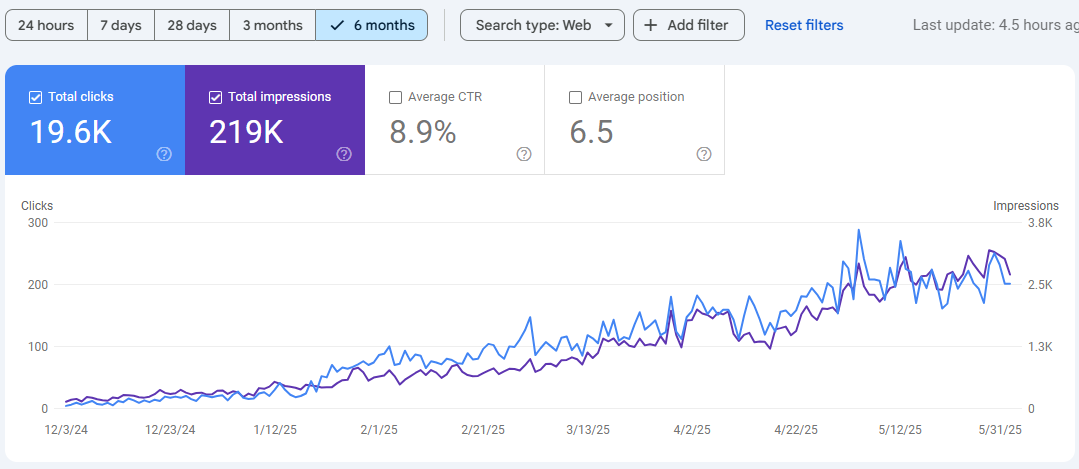Click help icon on Total impressions card
The height and width of the screenshot is (469, 1079).
344,154
